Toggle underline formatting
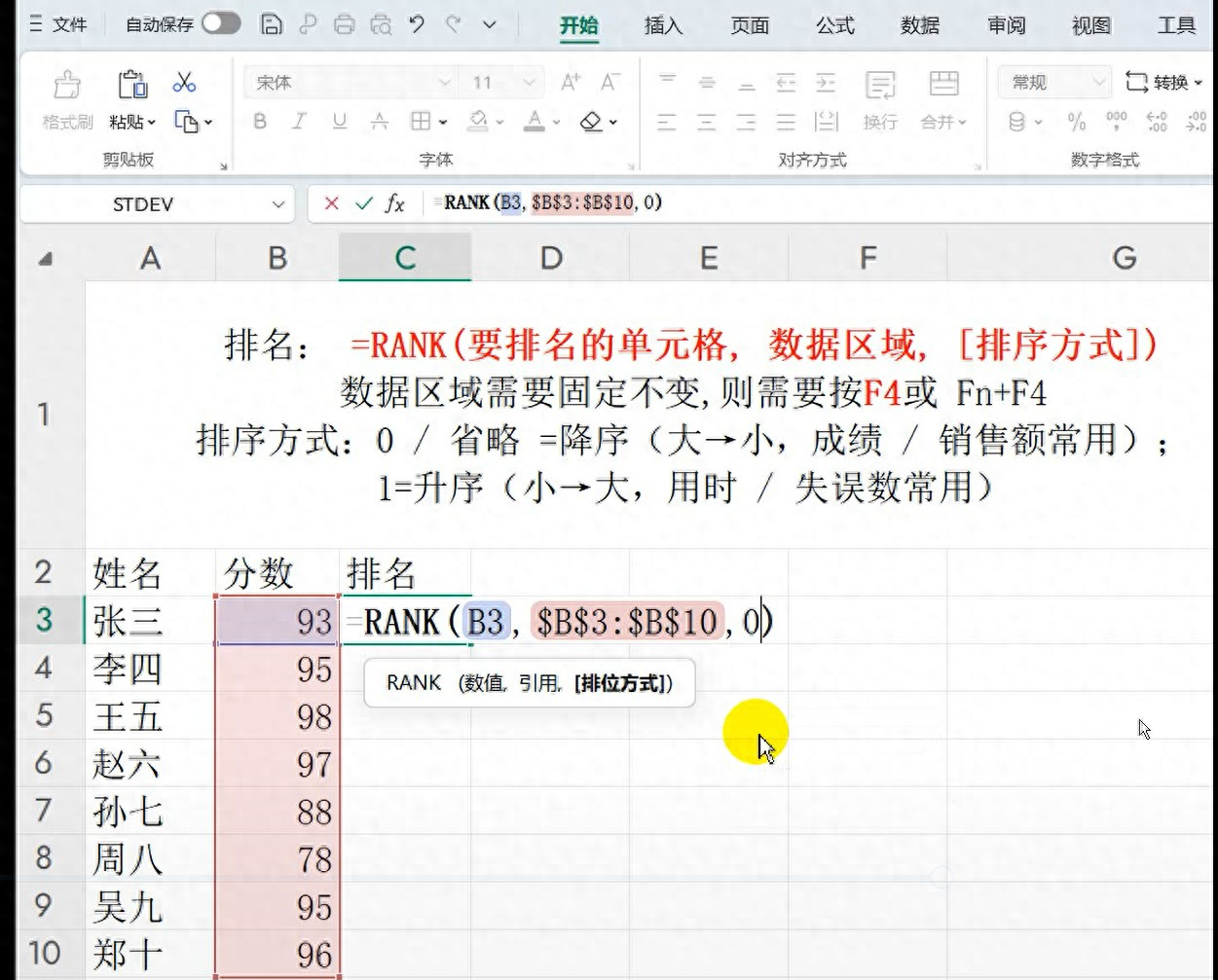 [339, 122]
